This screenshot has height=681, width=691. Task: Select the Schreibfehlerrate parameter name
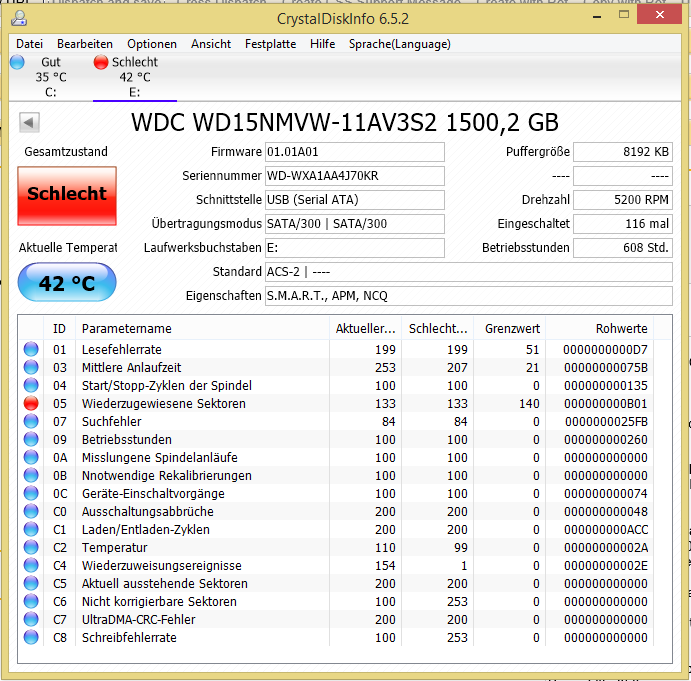[129, 637]
